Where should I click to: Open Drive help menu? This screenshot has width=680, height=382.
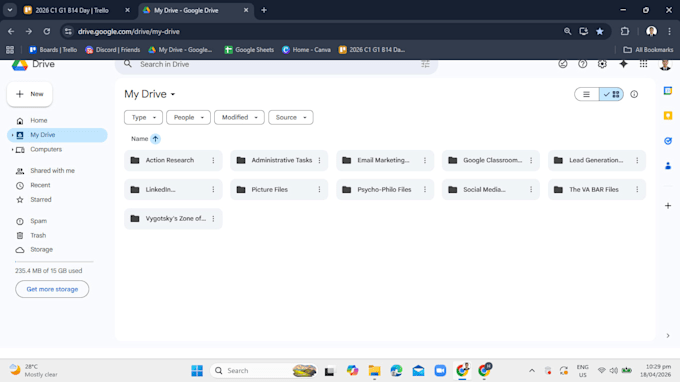(582, 64)
